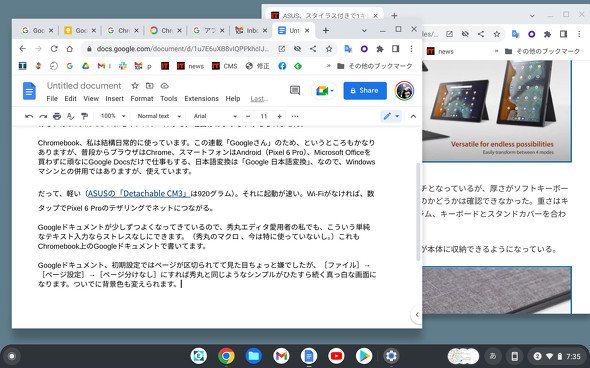Bookmark this tab with the star icon

329,49
